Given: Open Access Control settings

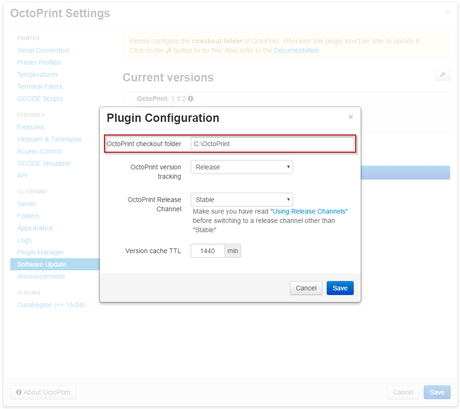Looking at the screenshot, I should click(x=39, y=151).
